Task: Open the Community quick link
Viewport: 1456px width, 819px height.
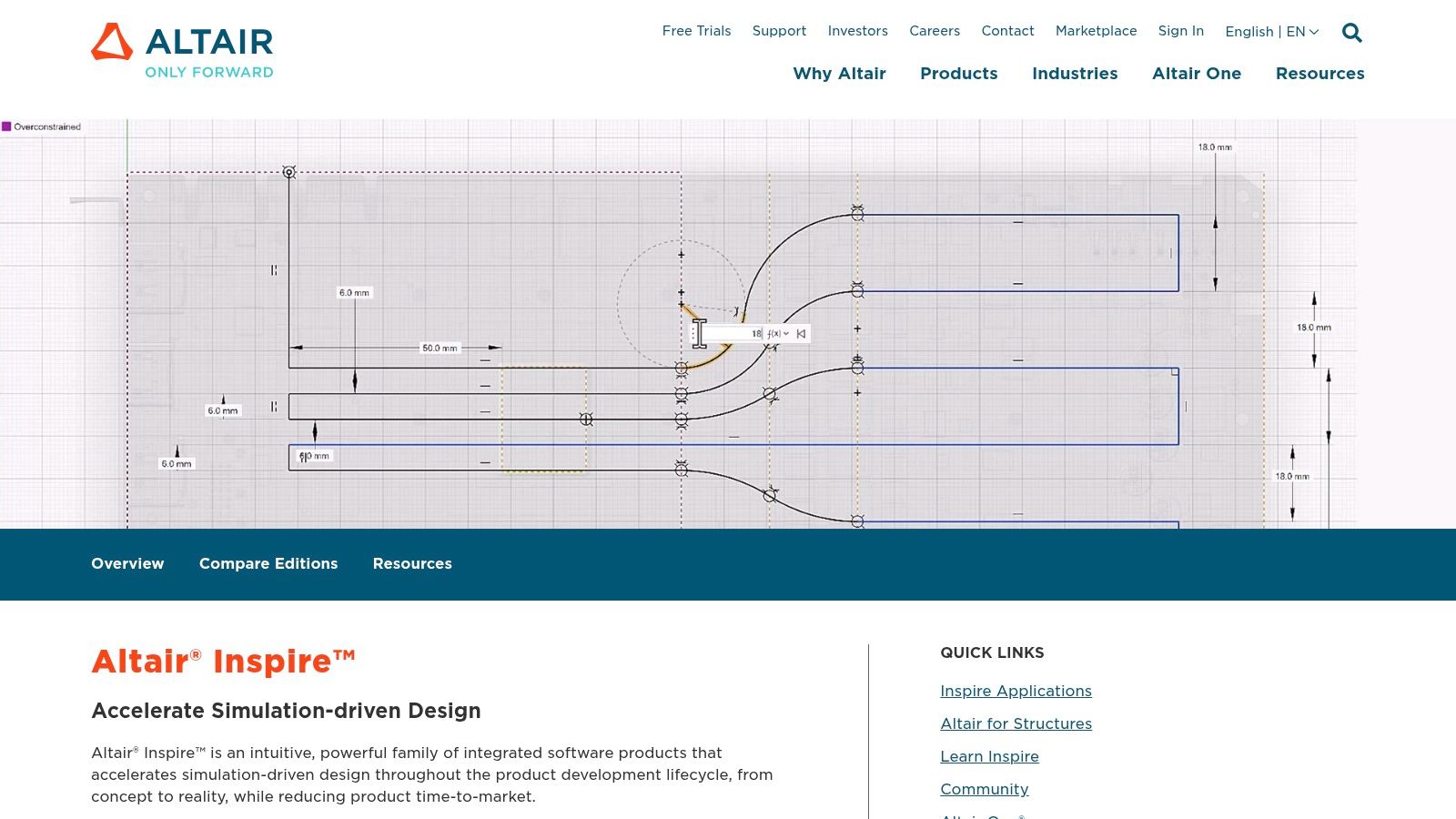Action: tap(984, 790)
